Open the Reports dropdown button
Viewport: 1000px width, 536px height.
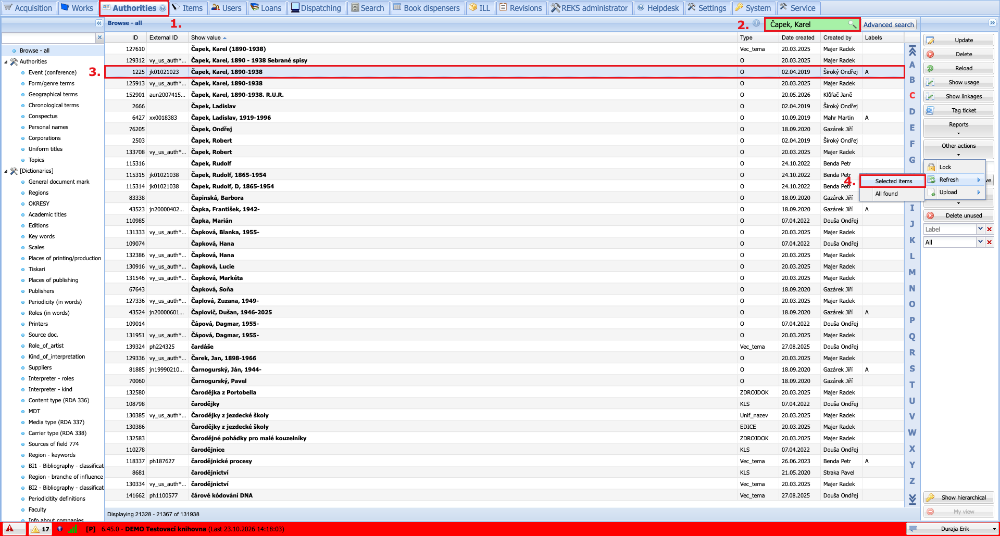[959, 127]
